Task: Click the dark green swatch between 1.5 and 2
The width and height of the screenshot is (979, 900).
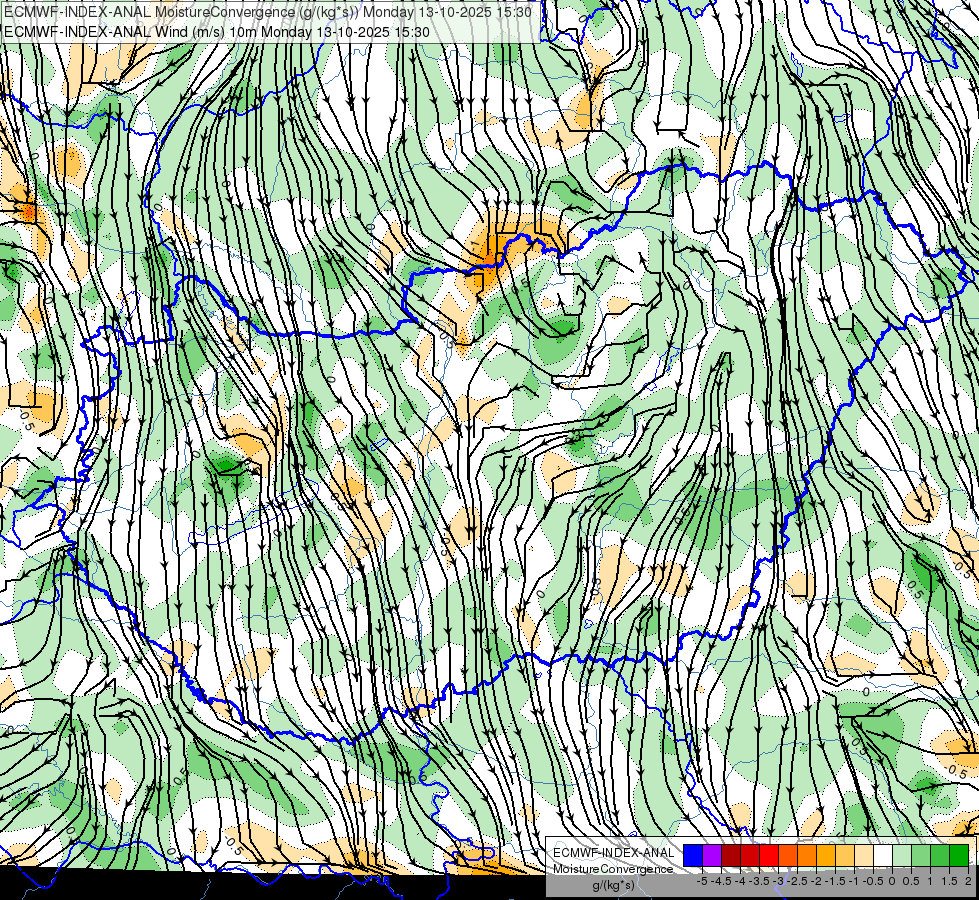Action: [x=958, y=855]
